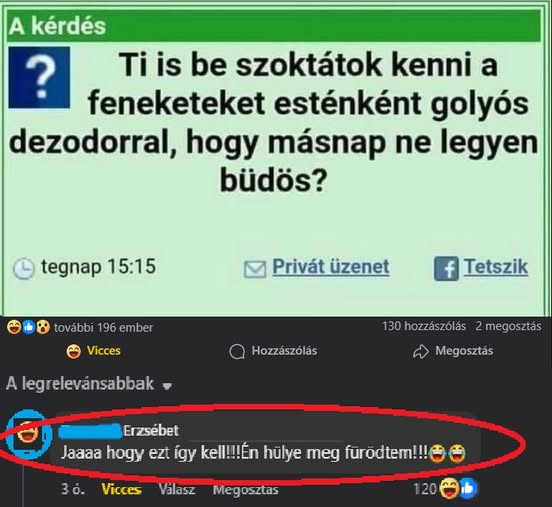The height and width of the screenshot is (507, 552).
Task: Click the commenter's profile avatar
Action: click(29, 434)
